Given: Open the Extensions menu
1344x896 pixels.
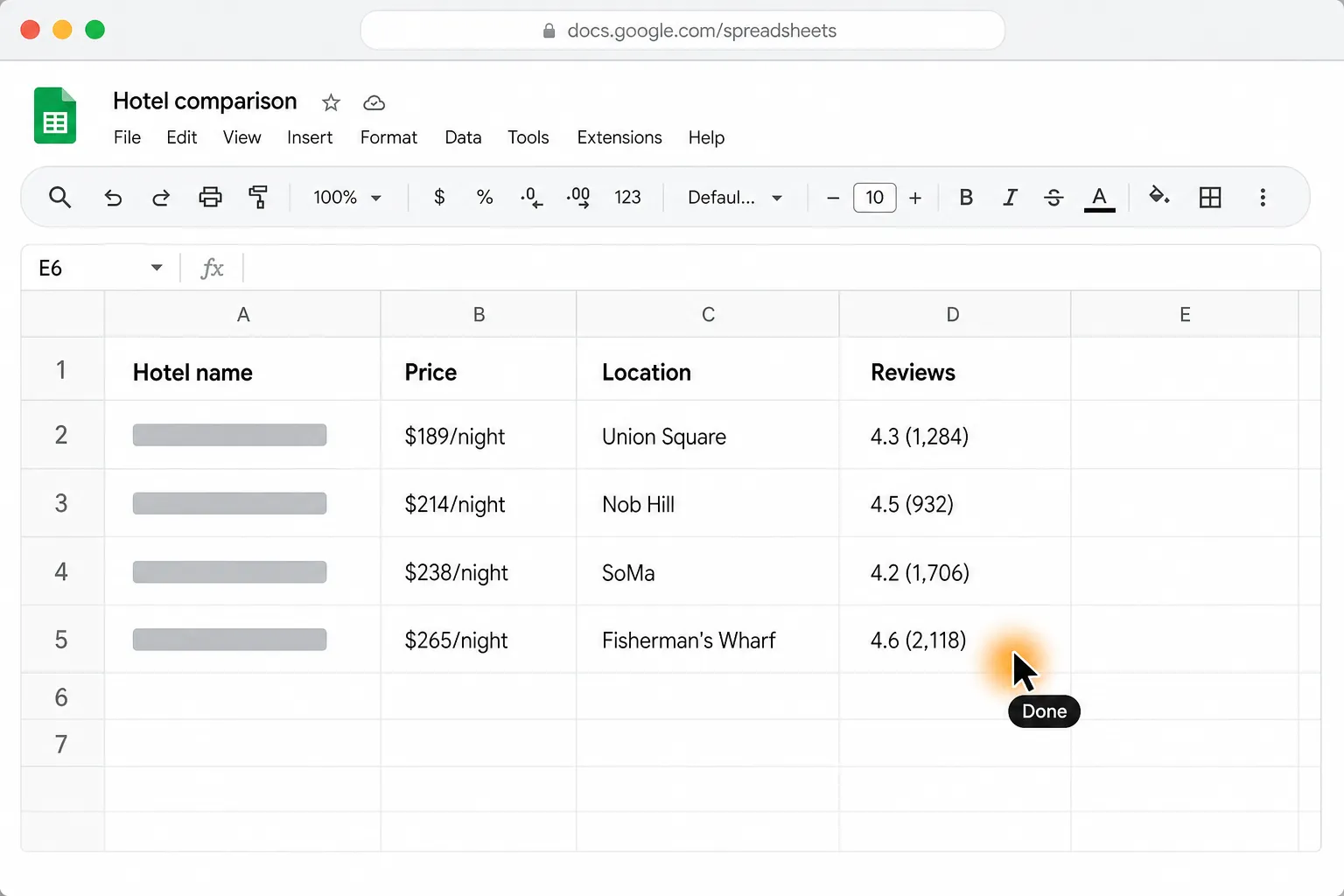Looking at the screenshot, I should pos(619,137).
